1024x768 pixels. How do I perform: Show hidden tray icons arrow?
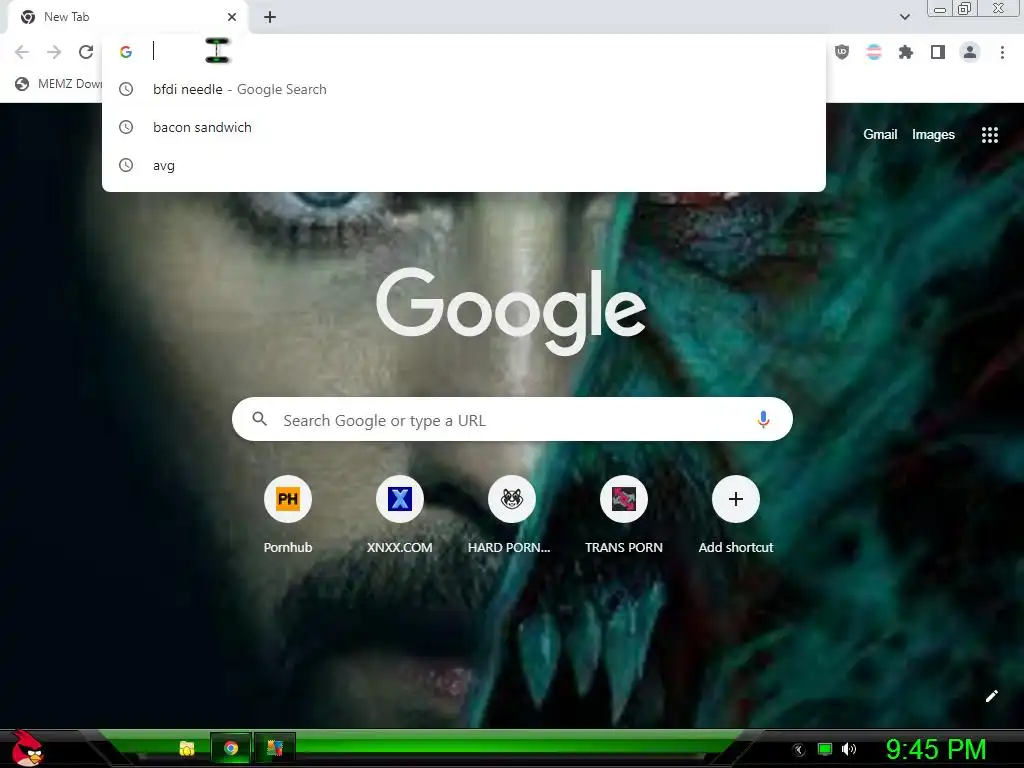798,750
